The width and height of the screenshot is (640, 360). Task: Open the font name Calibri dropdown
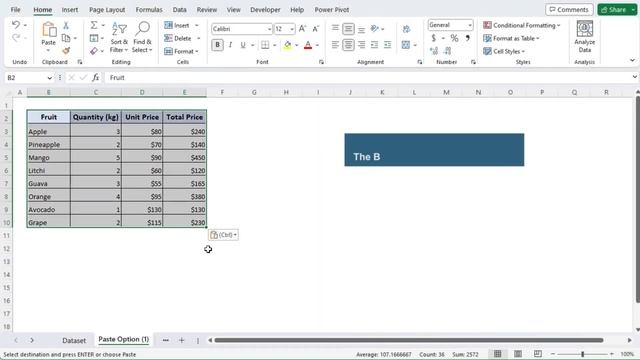[x=269, y=29]
